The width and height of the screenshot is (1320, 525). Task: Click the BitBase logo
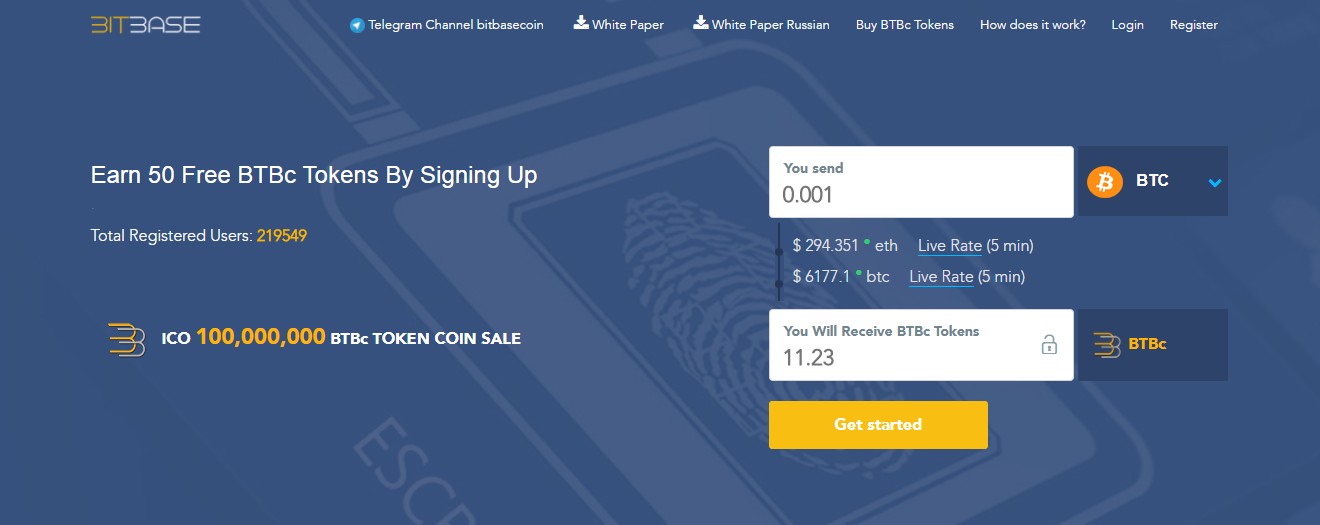point(146,24)
